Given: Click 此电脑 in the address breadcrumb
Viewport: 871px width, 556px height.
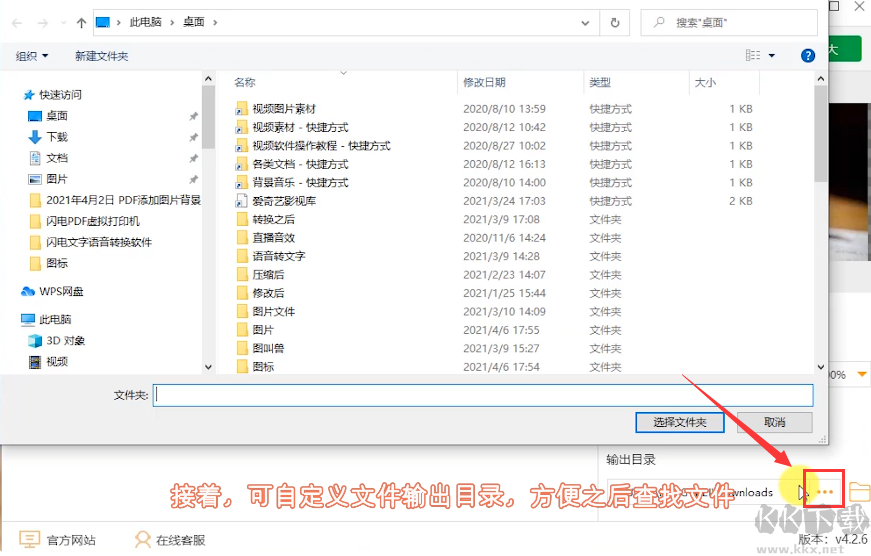Looking at the screenshot, I should click(x=146, y=22).
